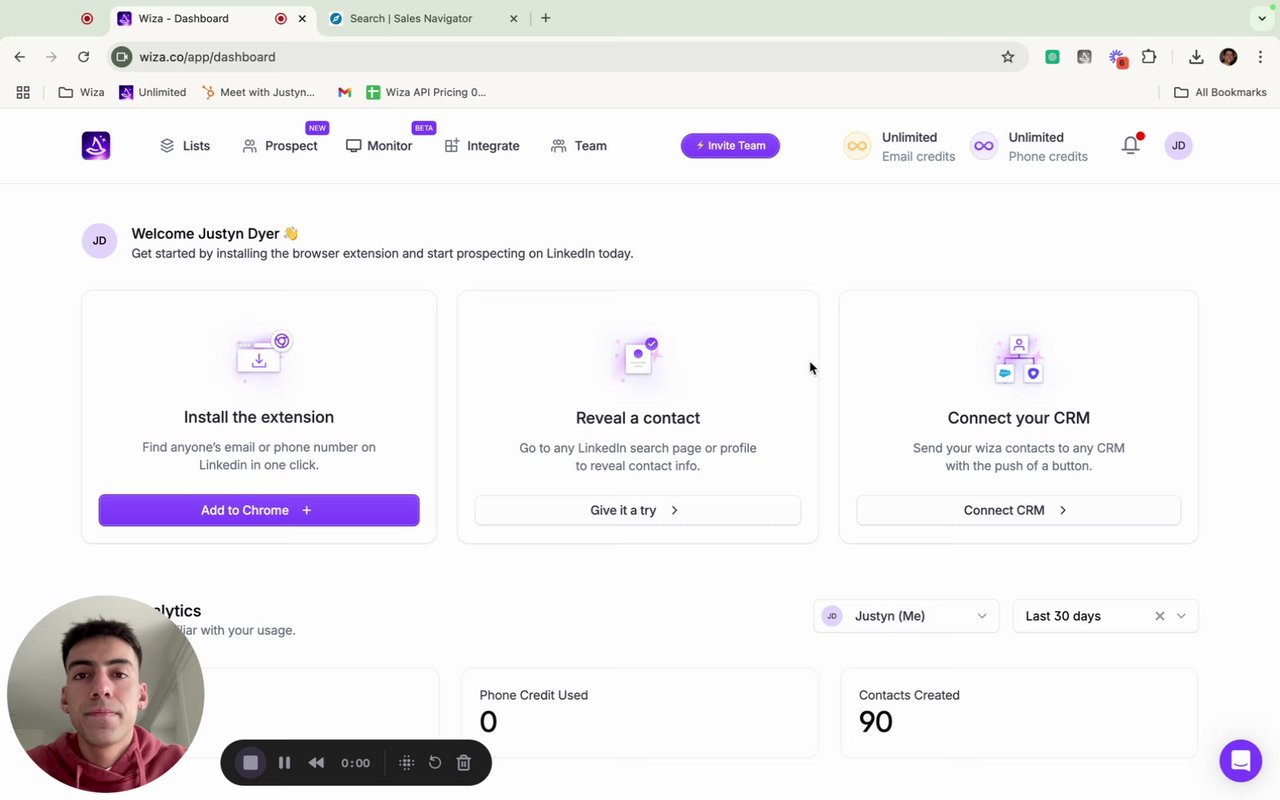
Task: Open the Chrome extensions puzzle icon
Action: click(1149, 57)
